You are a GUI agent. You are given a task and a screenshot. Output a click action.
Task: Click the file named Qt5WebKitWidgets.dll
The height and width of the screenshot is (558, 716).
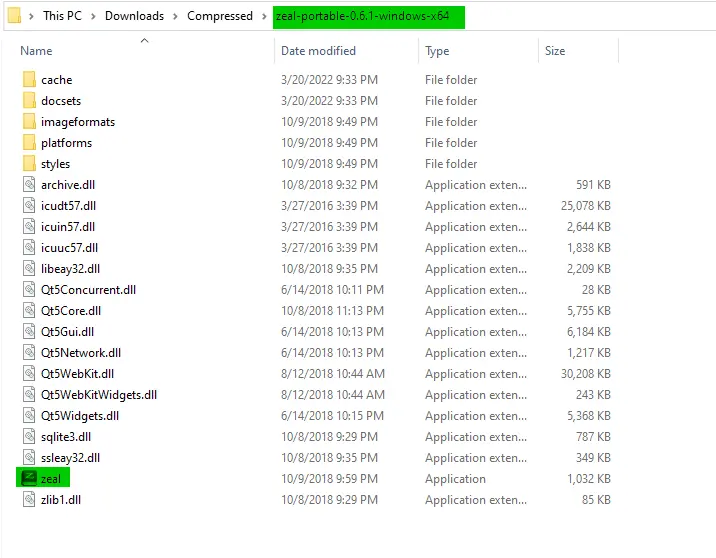click(x=99, y=395)
